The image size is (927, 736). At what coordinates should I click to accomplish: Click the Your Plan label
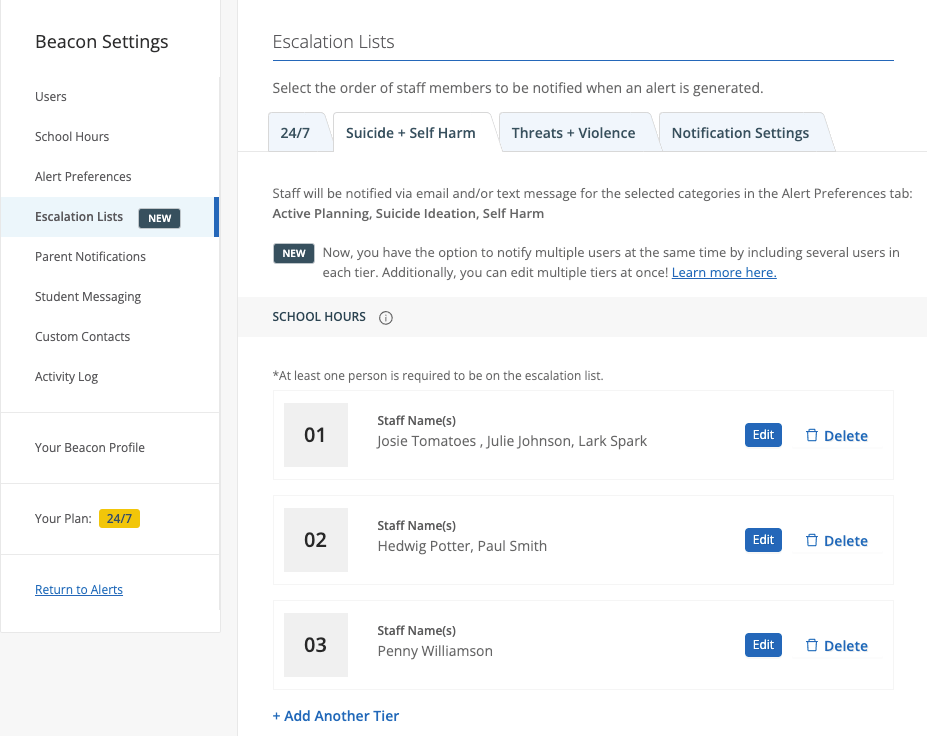(x=63, y=518)
